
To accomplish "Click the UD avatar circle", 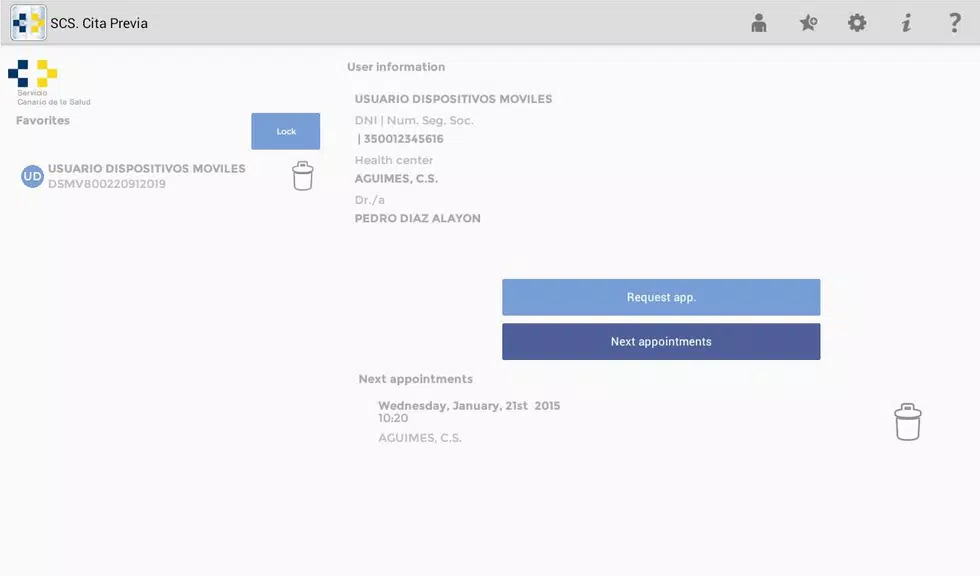I will [x=31, y=176].
